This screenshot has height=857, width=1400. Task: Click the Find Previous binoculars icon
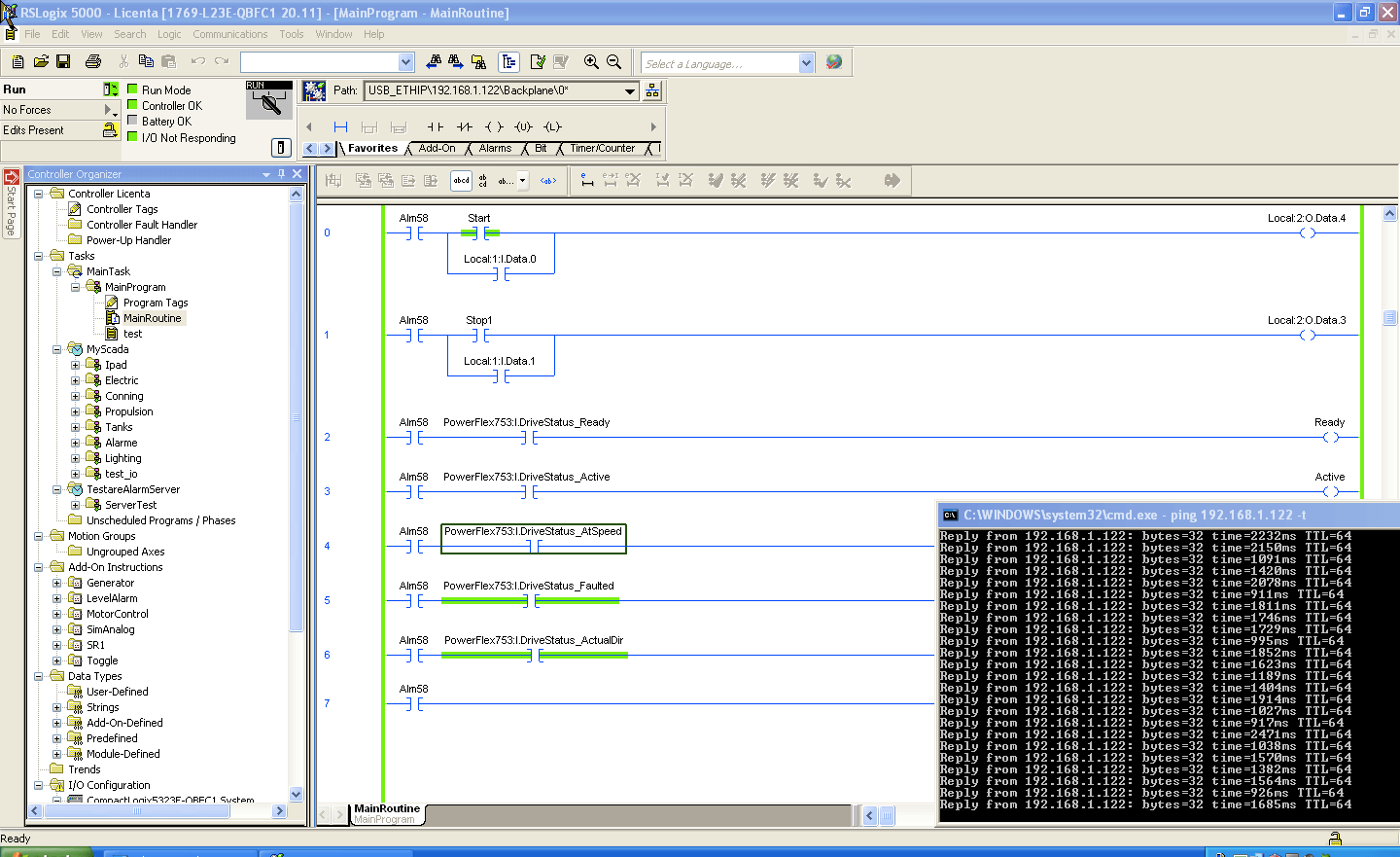pyautogui.click(x=434, y=61)
